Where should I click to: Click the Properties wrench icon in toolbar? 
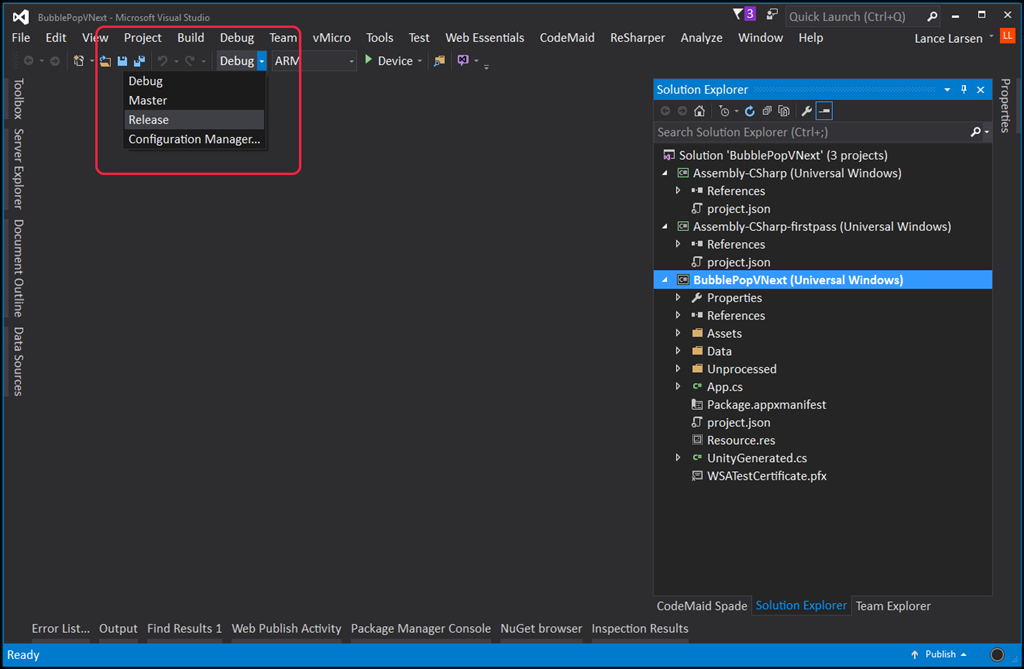tap(807, 111)
